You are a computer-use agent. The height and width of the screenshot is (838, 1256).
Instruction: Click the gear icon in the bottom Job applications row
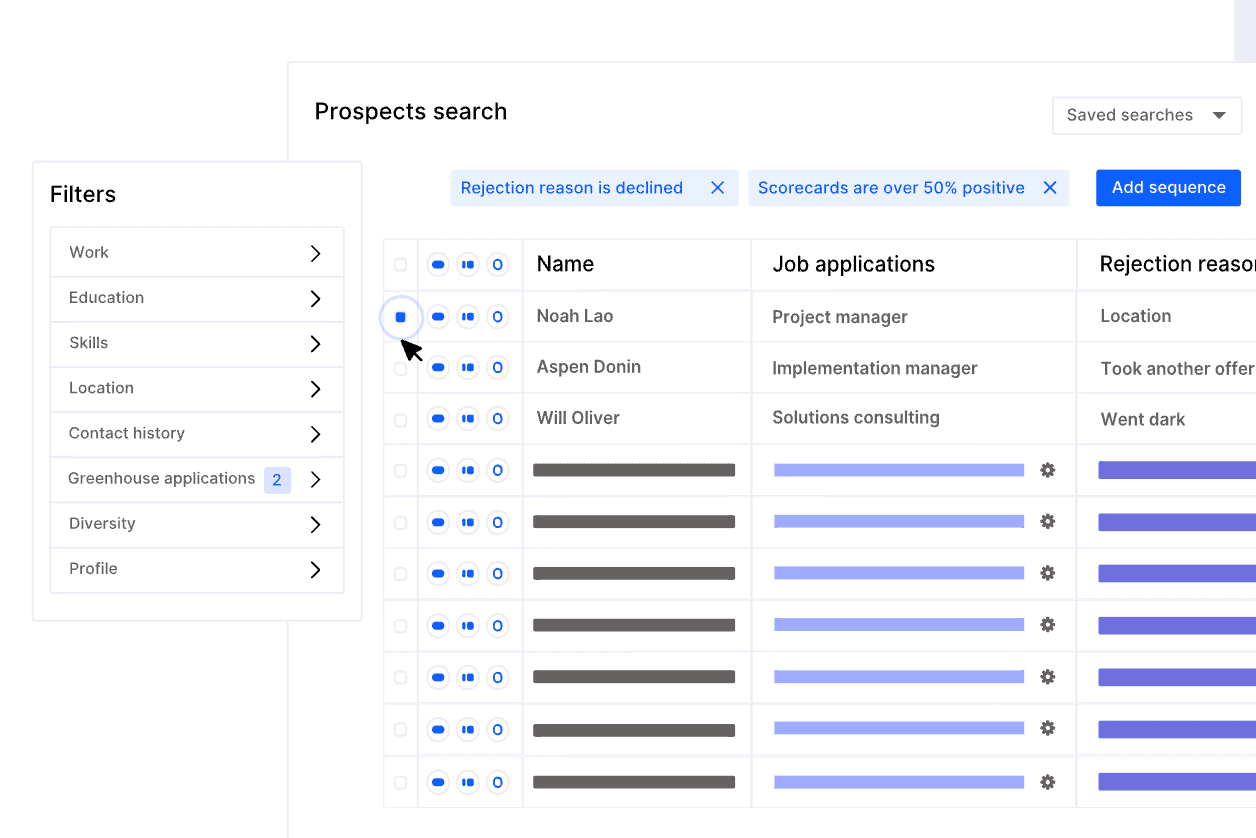tap(1047, 781)
